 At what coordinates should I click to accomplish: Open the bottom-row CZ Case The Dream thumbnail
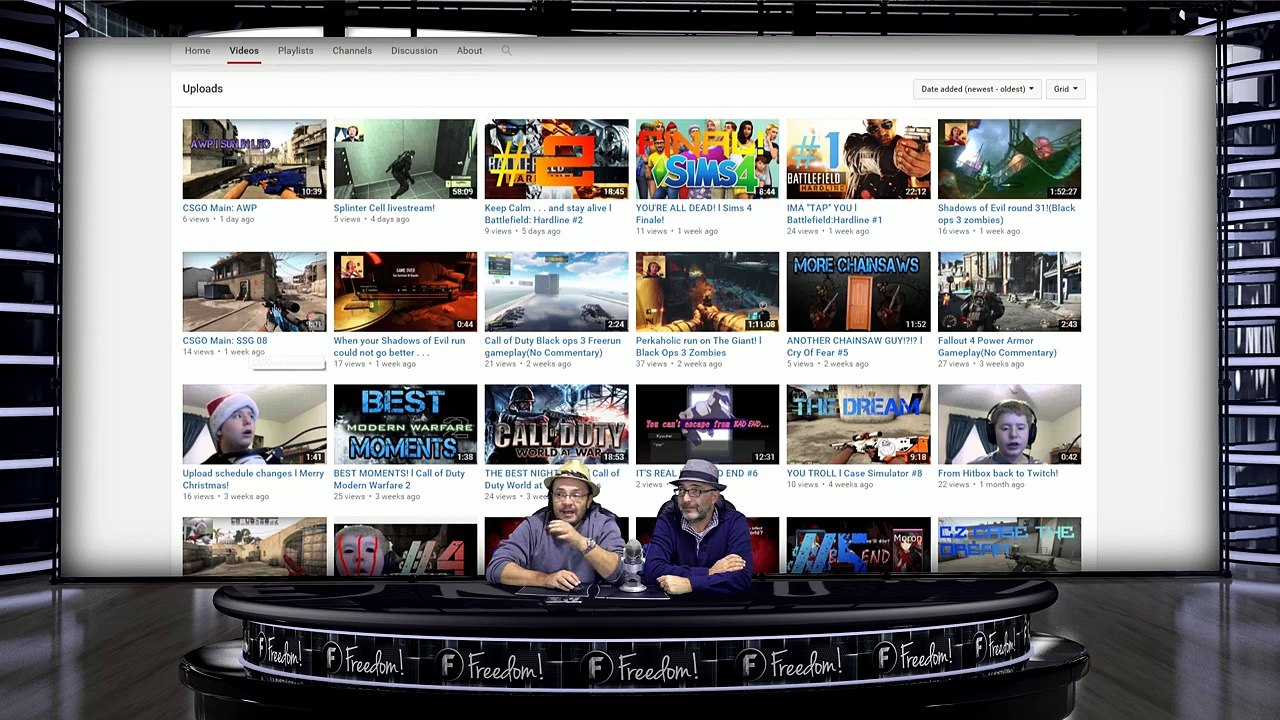click(x=1009, y=545)
